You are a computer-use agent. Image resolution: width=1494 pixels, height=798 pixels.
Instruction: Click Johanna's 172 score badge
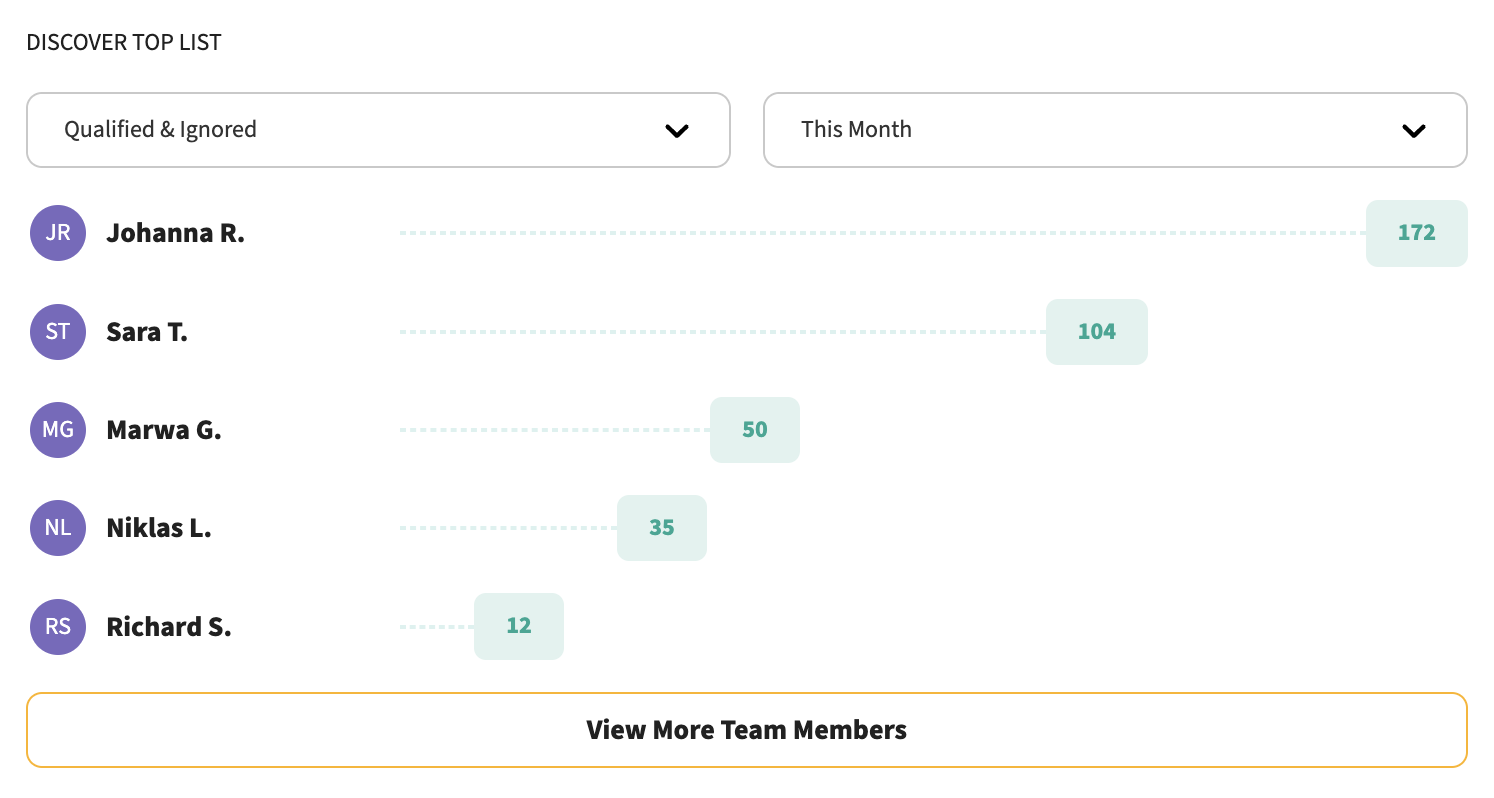pos(1416,233)
